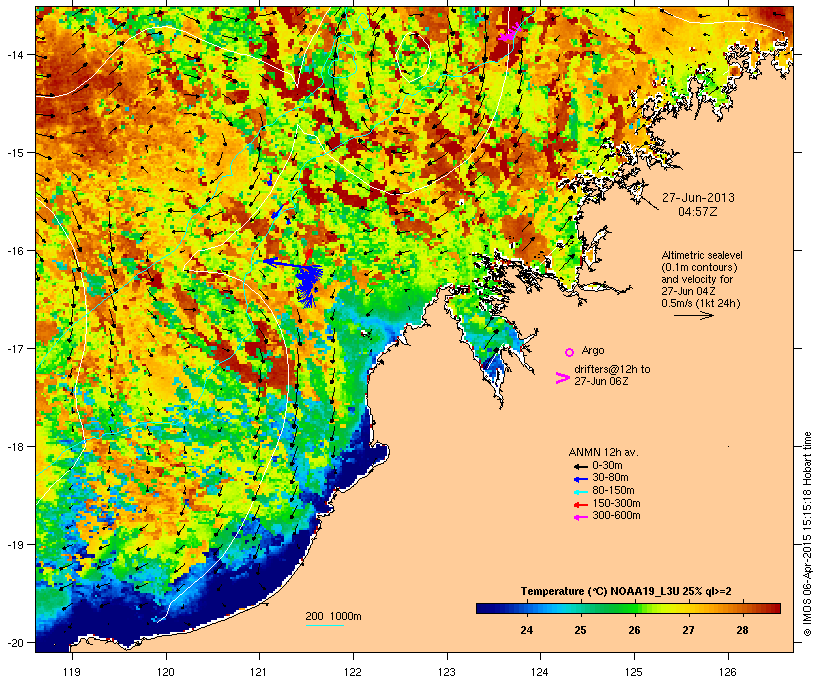Click the longitude axis label 124
Screen dimensions: 820x680
pos(540,672)
